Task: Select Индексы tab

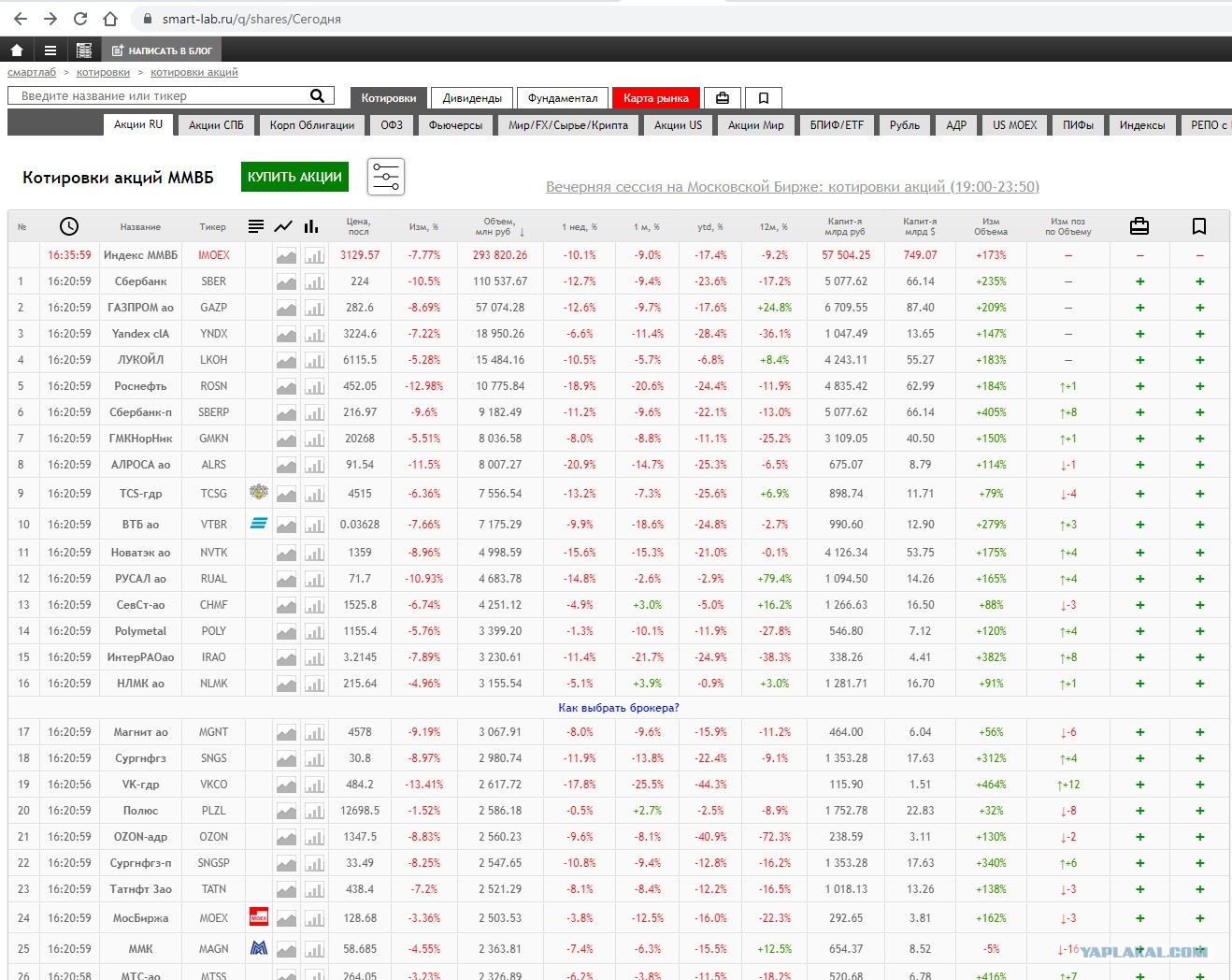Action: click(x=1142, y=124)
